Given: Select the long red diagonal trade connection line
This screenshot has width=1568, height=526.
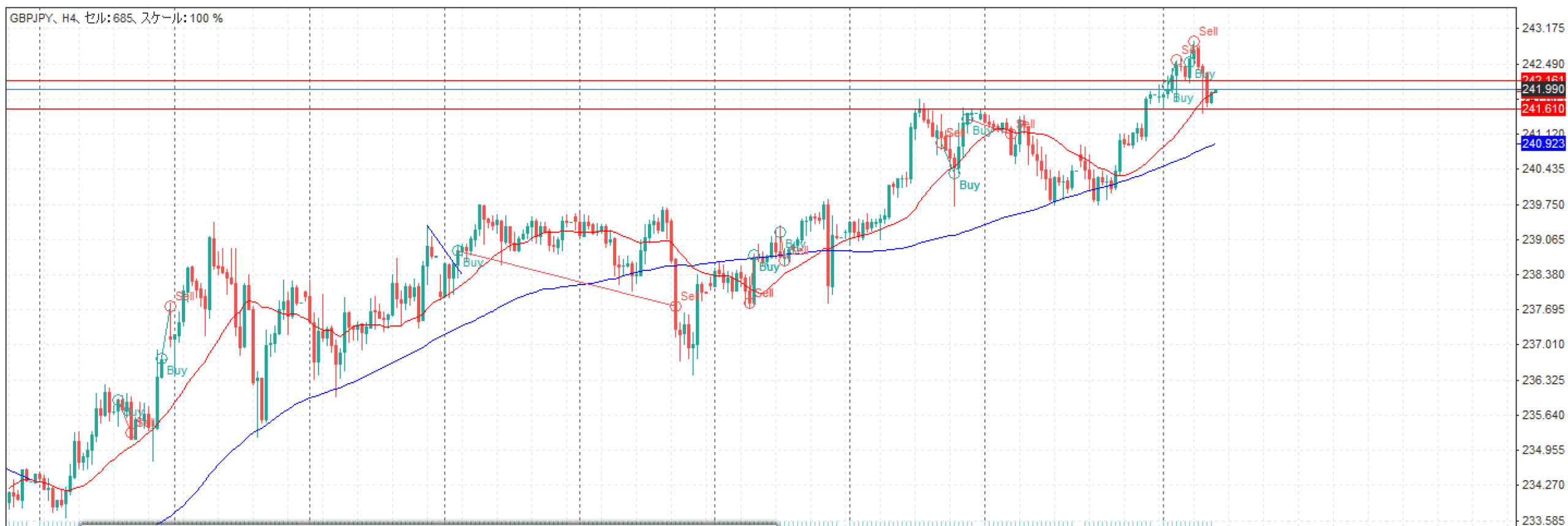Looking at the screenshot, I should click(567, 278).
